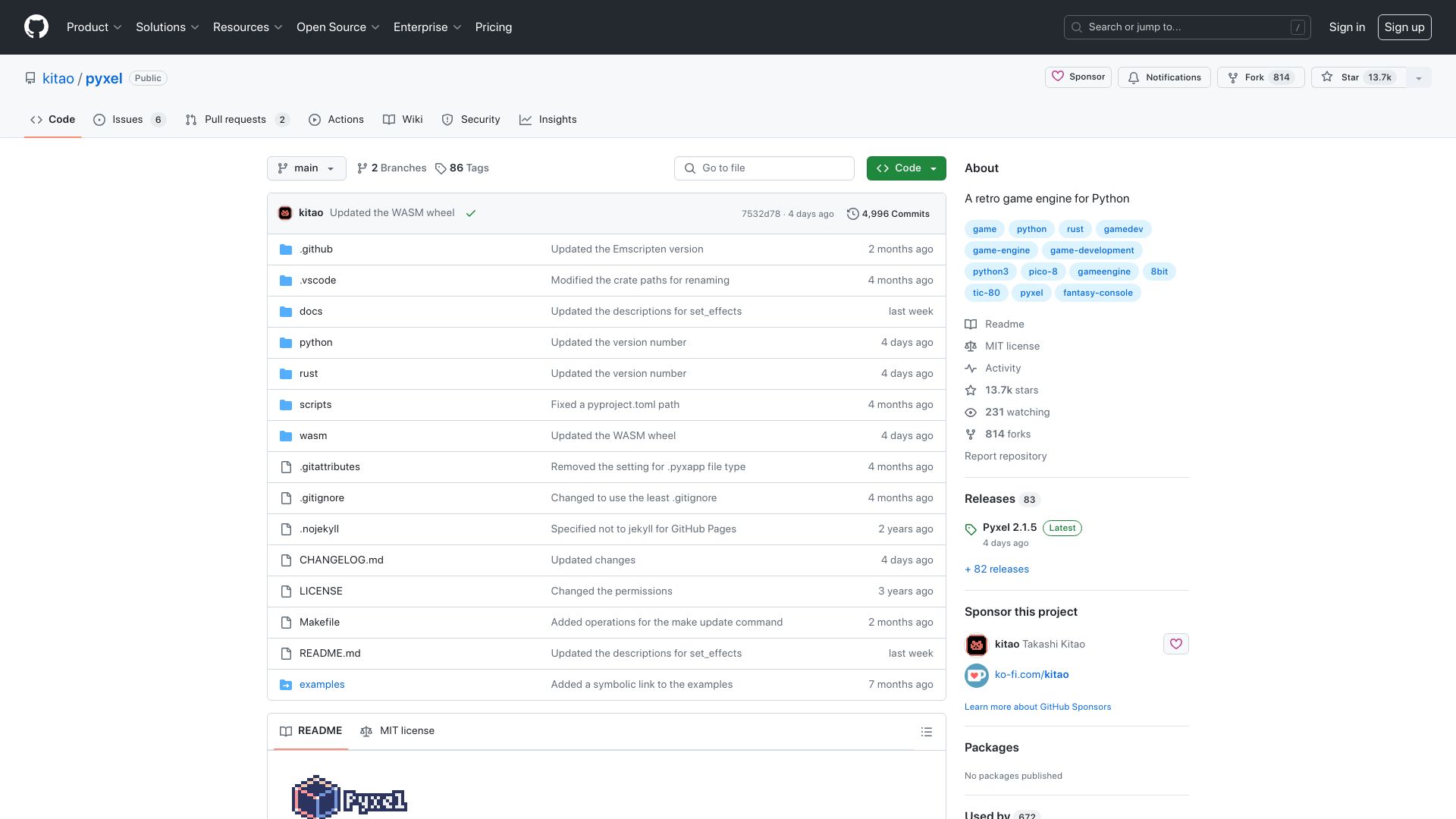Click the green commit status checkmark

(471, 214)
